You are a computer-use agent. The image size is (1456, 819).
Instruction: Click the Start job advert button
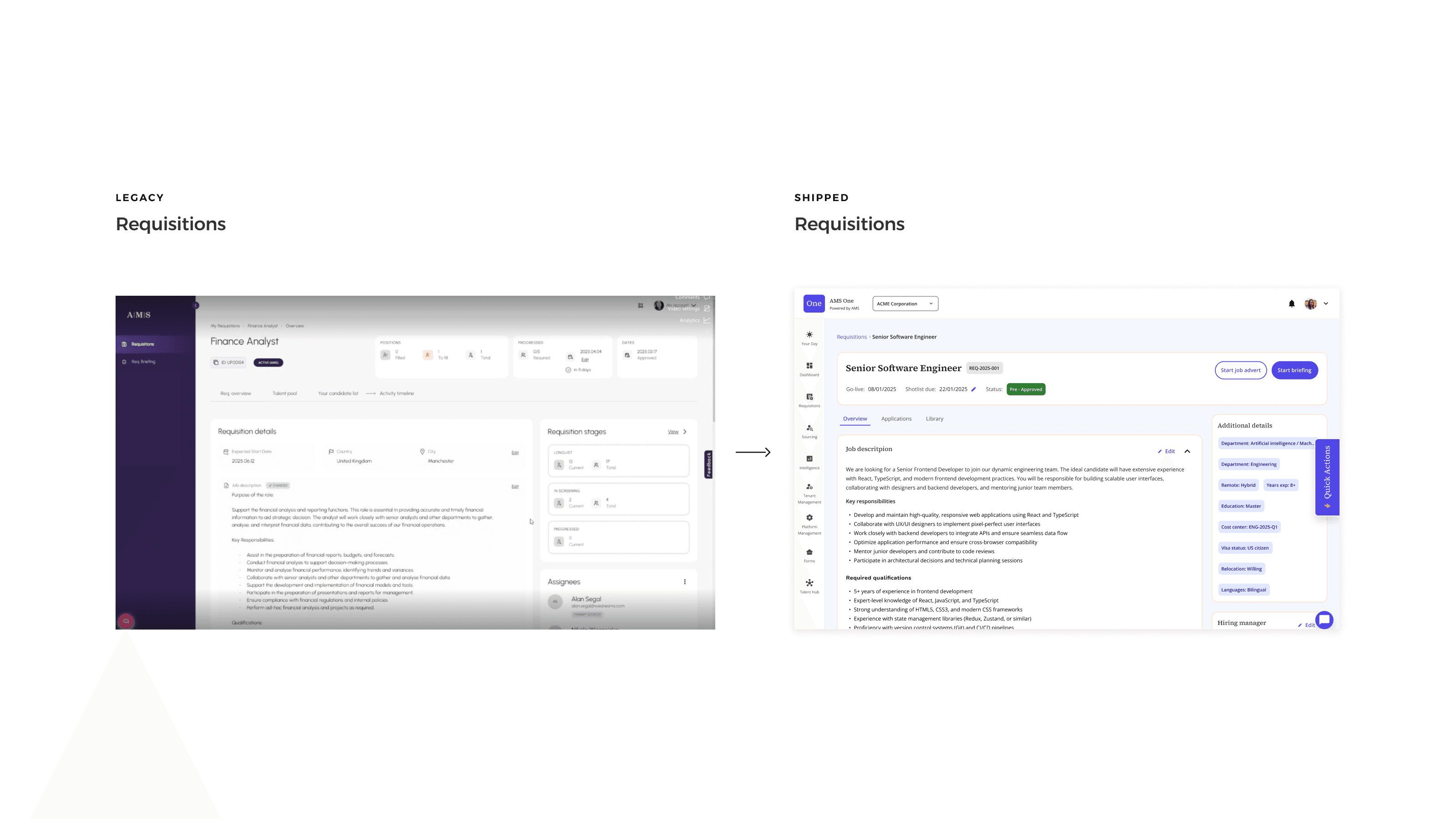pos(1241,370)
